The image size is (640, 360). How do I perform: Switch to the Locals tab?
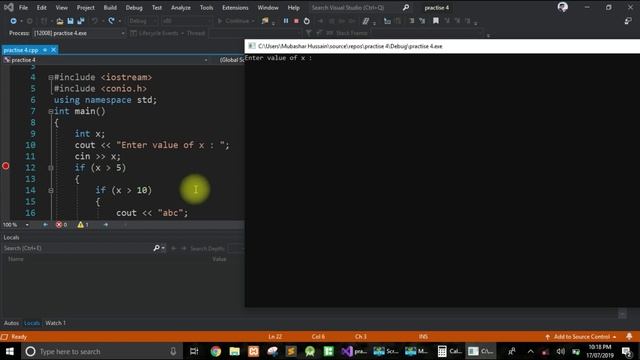point(32,323)
